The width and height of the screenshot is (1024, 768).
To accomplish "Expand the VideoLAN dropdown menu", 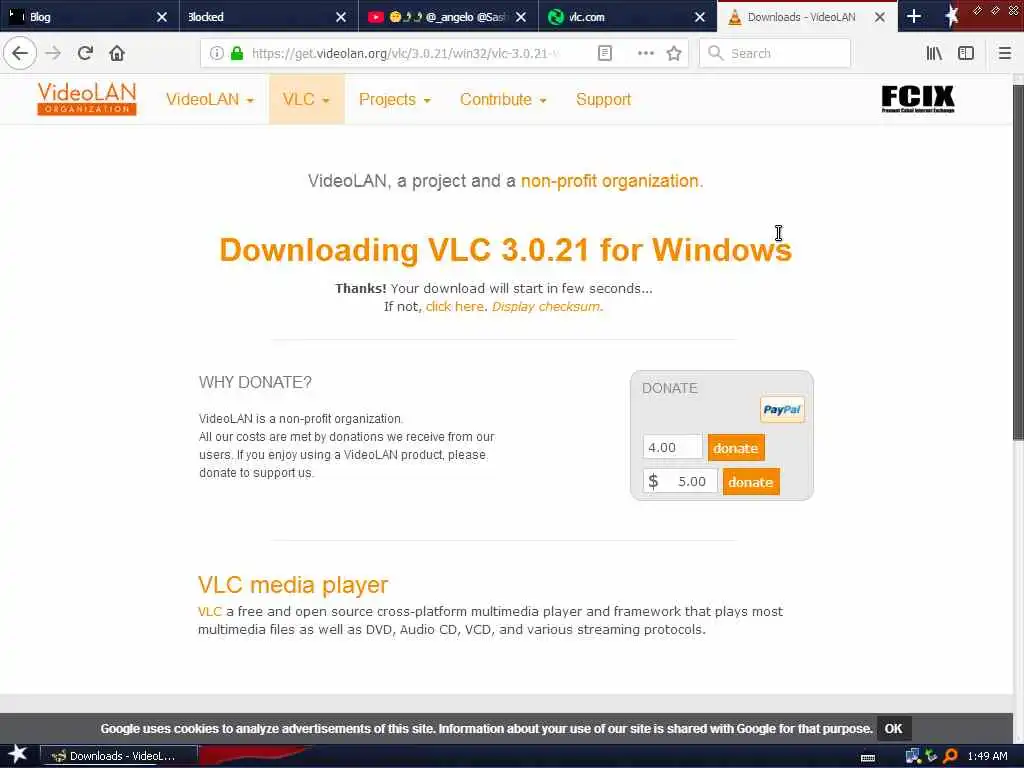I will pyautogui.click(x=210, y=99).
